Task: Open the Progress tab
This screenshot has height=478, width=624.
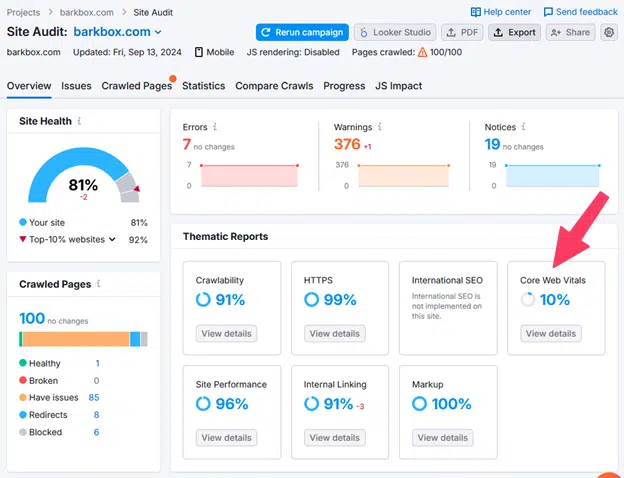Action: point(344,86)
